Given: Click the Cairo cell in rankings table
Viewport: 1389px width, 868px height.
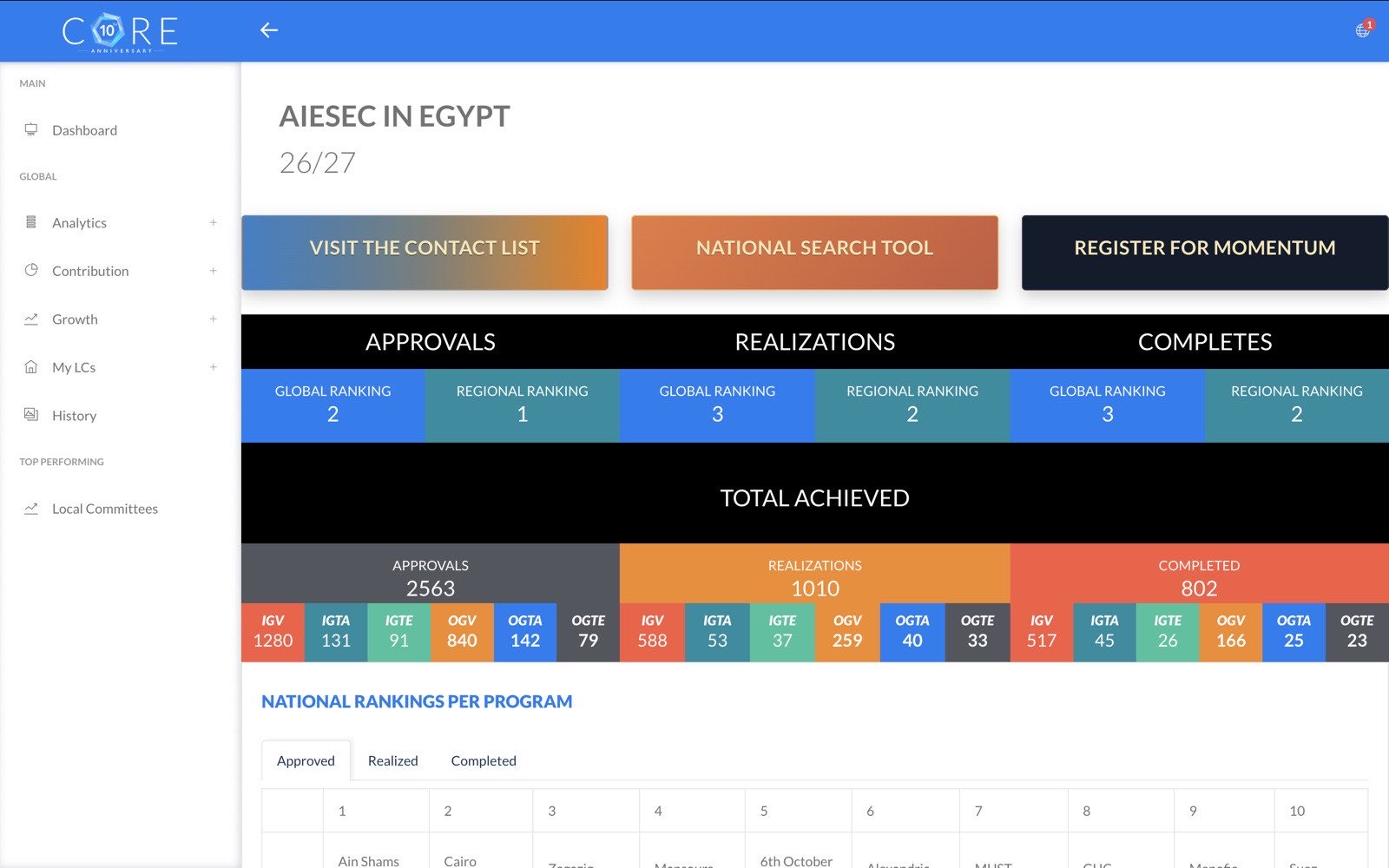Looking at the screenshot, I should tap(481, 852).
